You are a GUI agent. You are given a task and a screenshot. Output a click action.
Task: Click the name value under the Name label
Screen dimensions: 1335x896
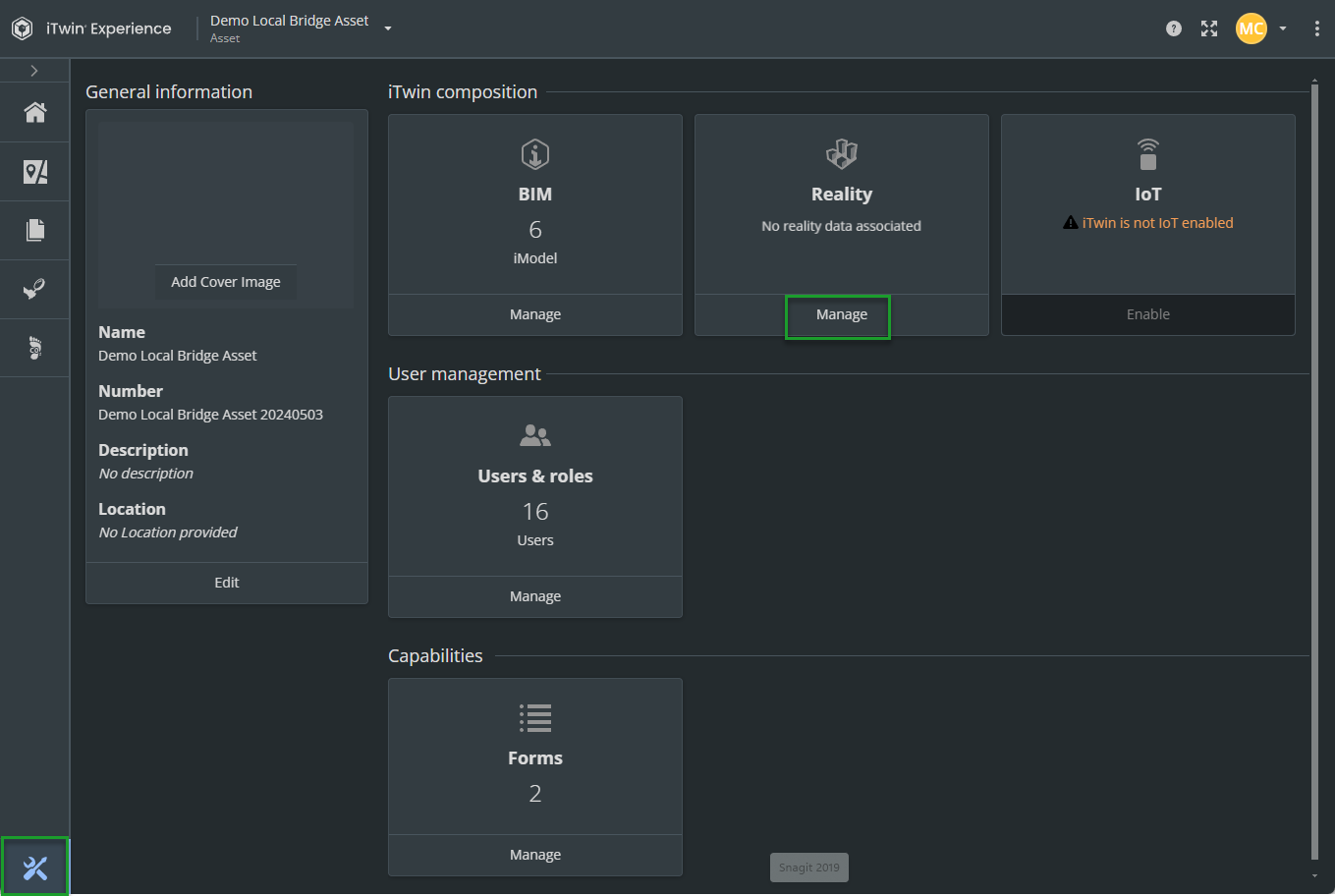click(x=178, y=356)
